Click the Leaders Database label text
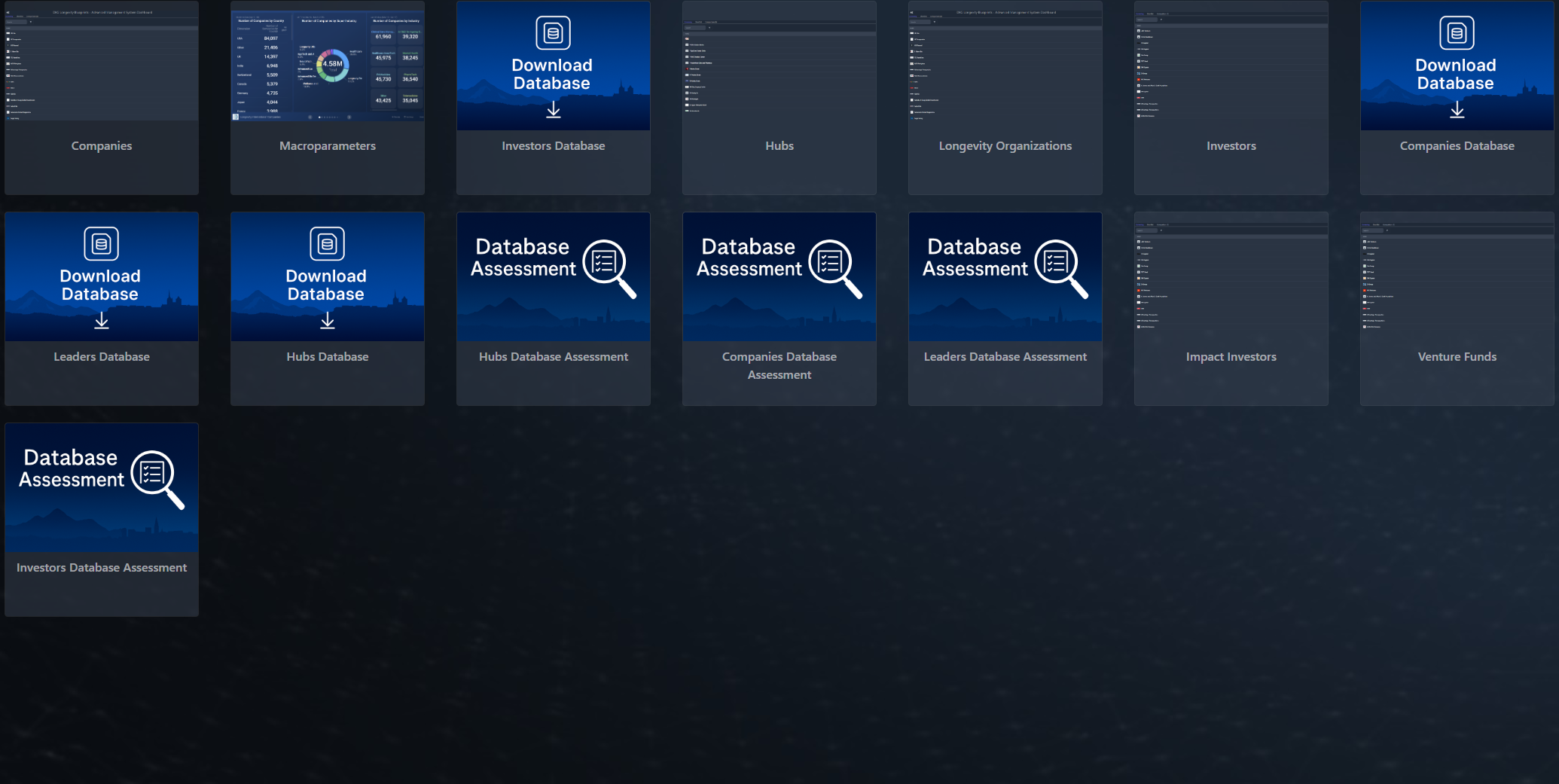Image resolution: width=1559 pixels, height=784 pixels. [x=102, y=357]
